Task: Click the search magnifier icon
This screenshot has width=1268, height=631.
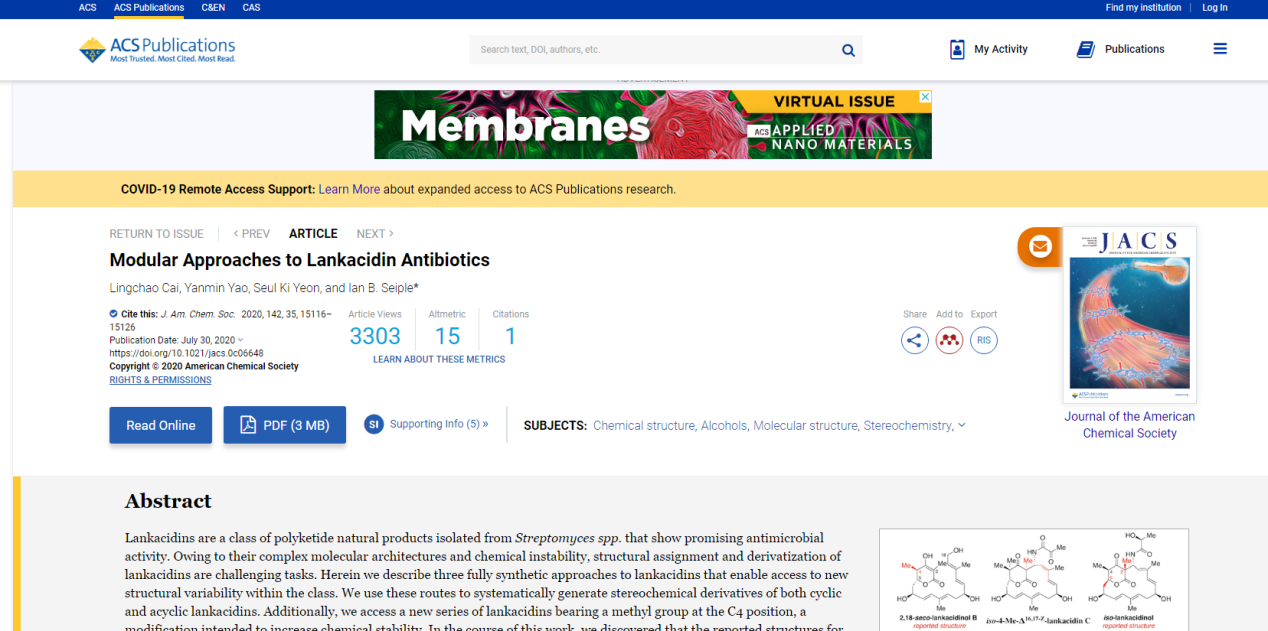Action: 848,50
